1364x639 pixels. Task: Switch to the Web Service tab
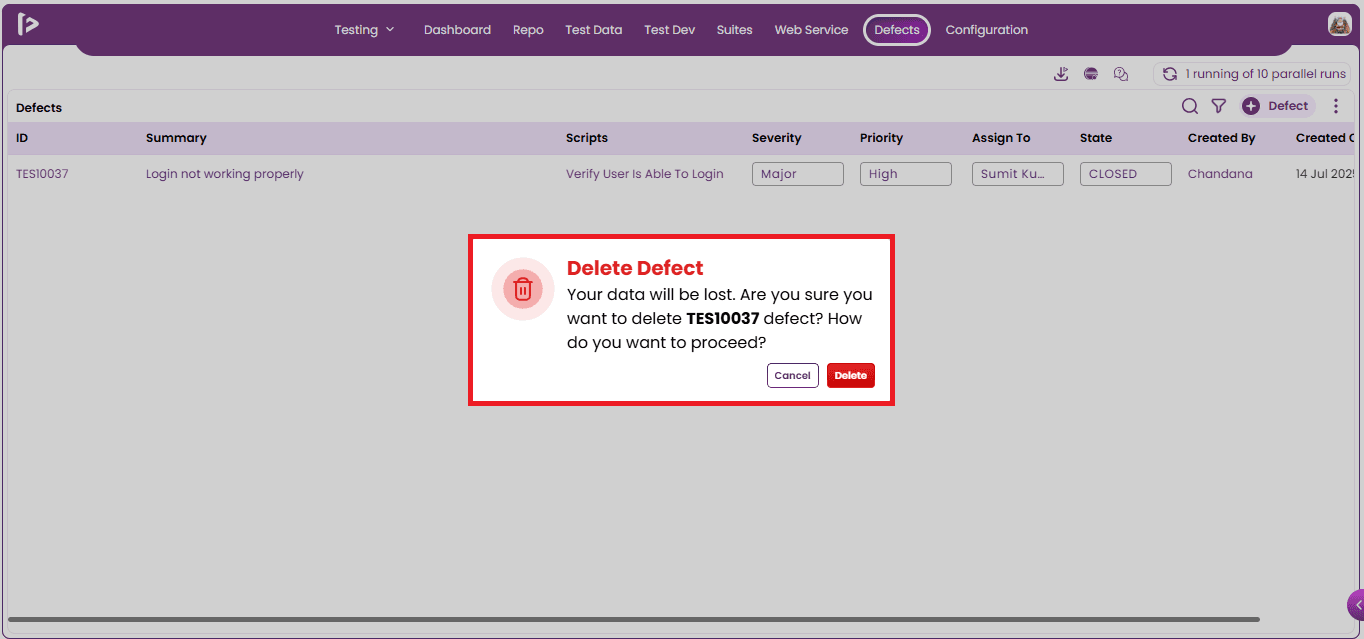pos(811,30)
